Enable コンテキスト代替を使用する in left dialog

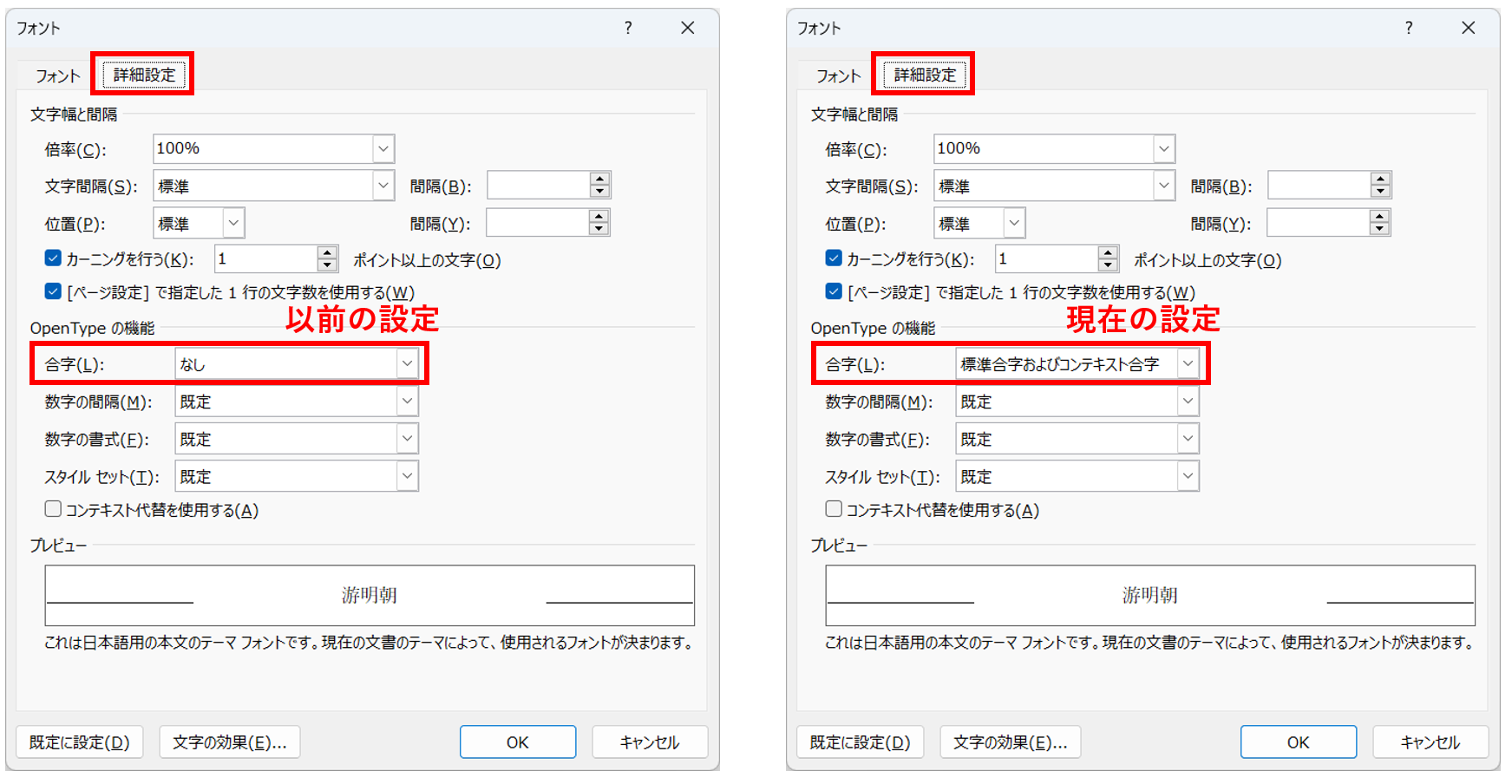[x=53, y=509]
